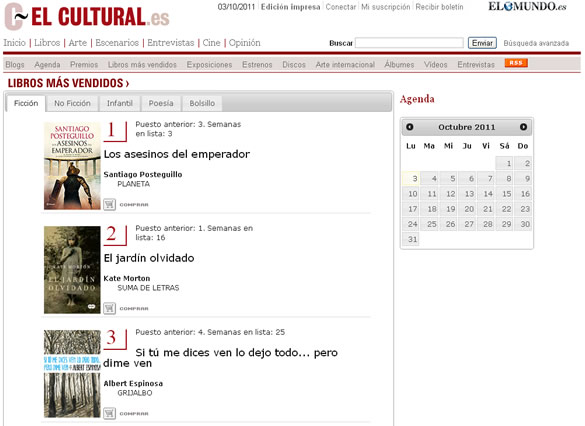Go to next month in calendar

(523, 127)
